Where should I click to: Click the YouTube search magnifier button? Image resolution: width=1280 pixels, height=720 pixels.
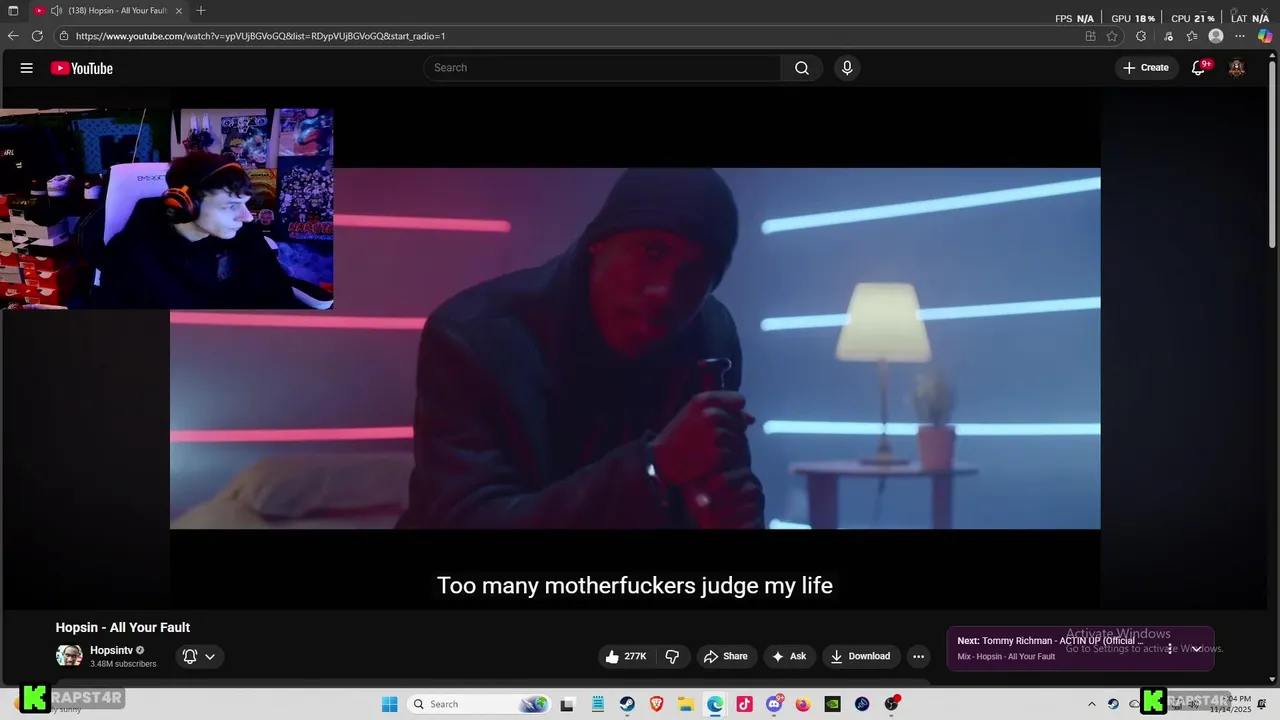(802, 68)
